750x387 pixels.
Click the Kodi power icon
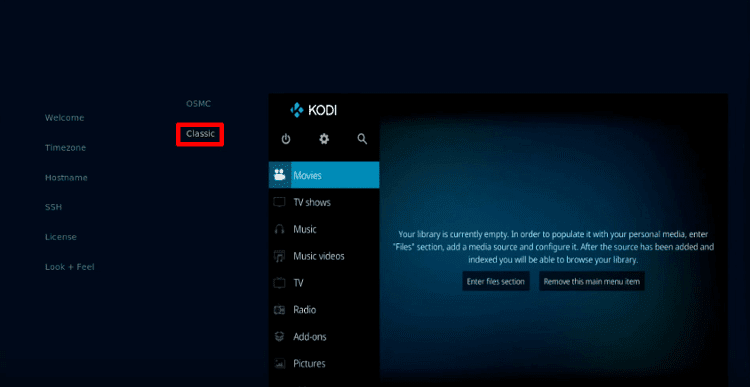coord(286,139)
